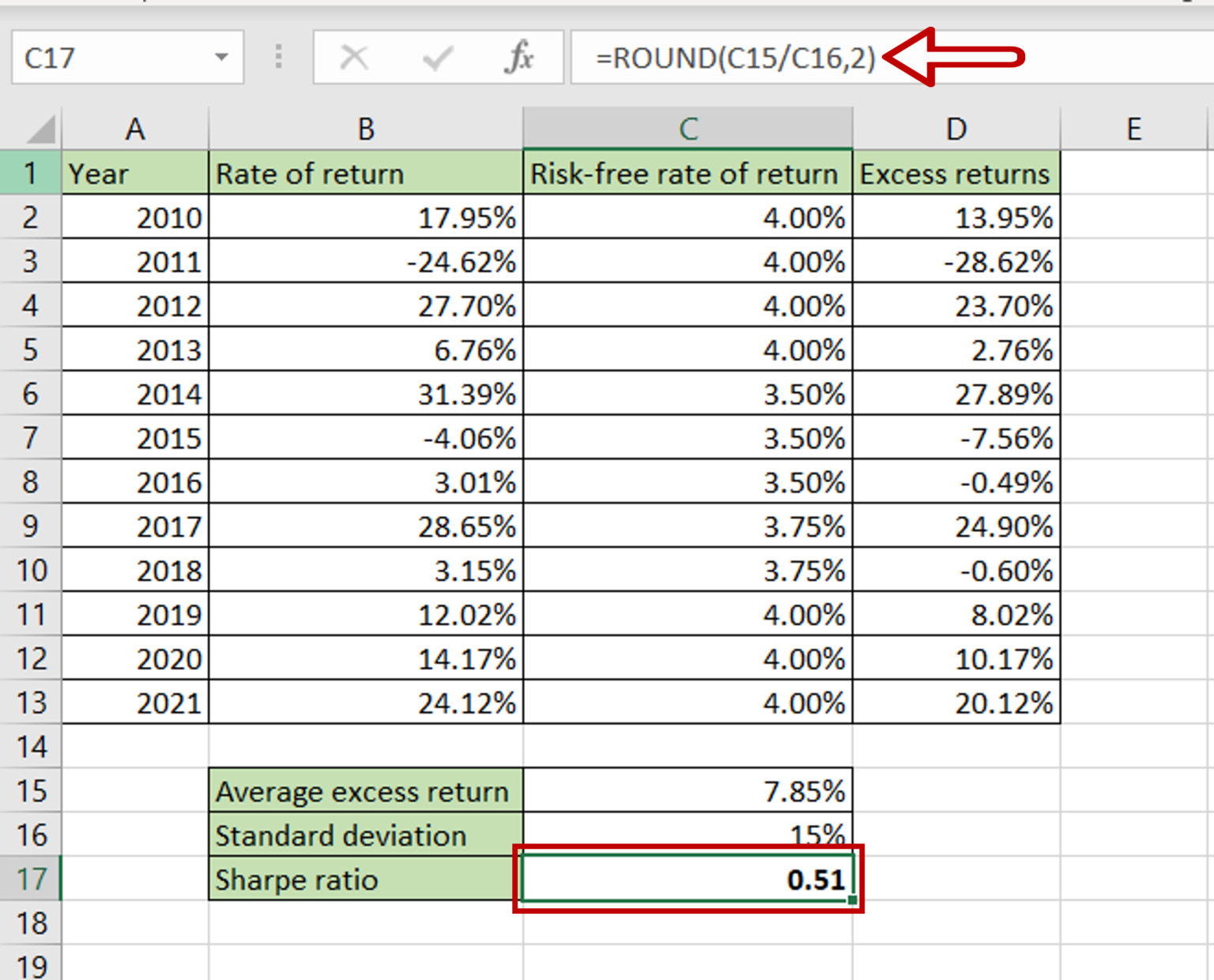Click the Excess returns header cell D1

[x=956, y=174]
